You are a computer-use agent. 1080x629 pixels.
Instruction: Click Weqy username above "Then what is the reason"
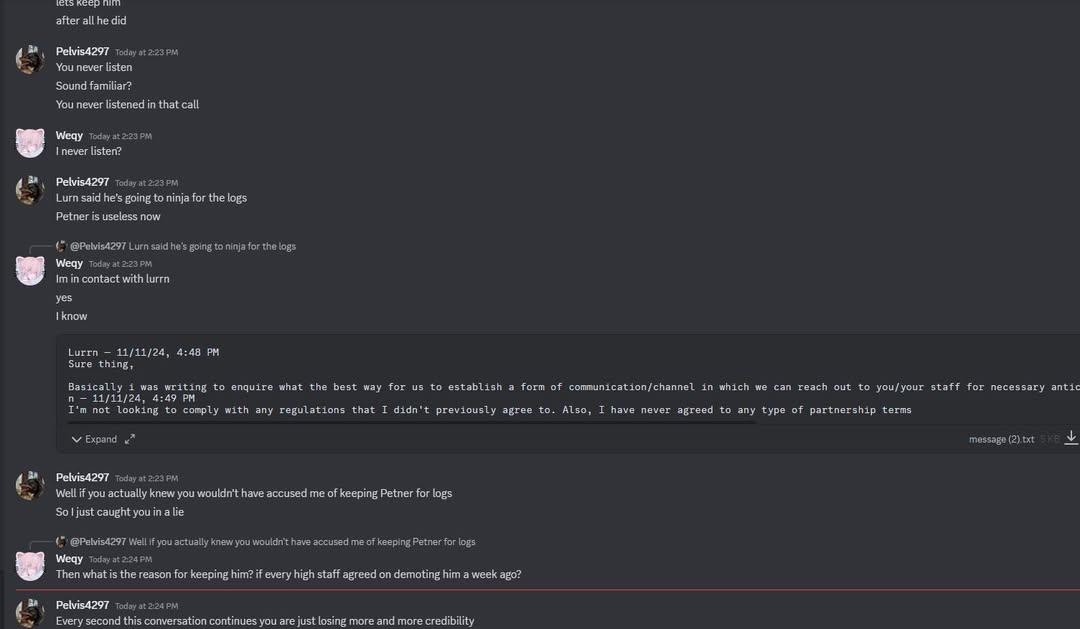[x=69, y=559]
